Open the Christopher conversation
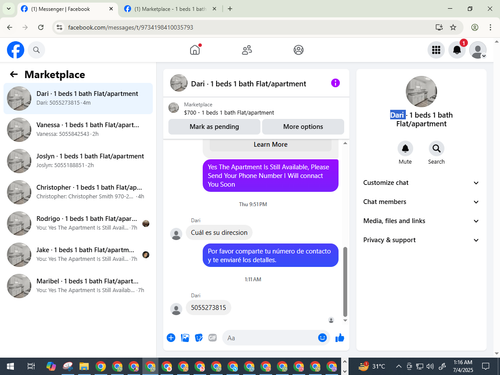 click(x=78, y=192)
